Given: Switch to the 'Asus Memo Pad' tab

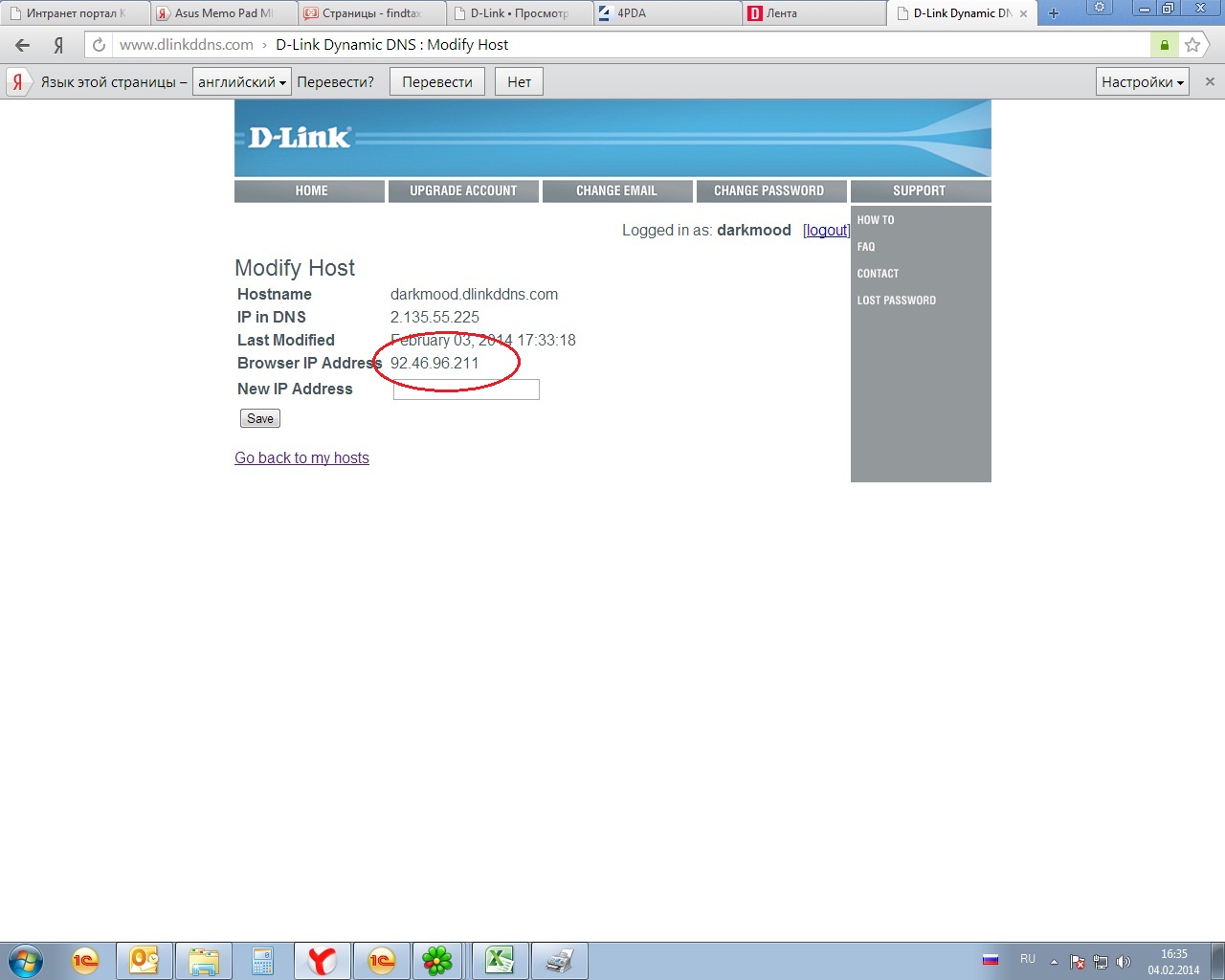Looking at the screenshot, I should 223,13.
